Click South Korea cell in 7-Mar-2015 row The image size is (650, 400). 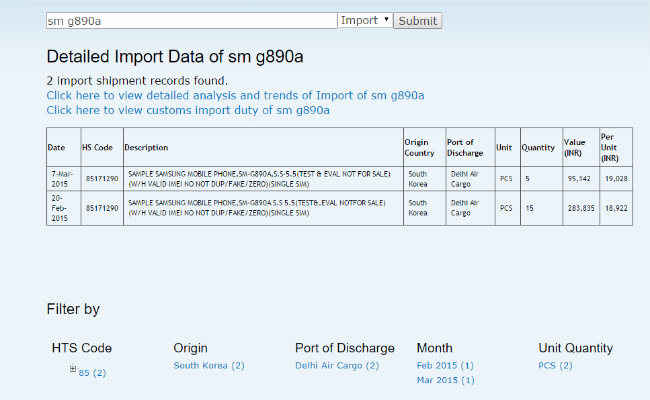click(x=424, y=179)
